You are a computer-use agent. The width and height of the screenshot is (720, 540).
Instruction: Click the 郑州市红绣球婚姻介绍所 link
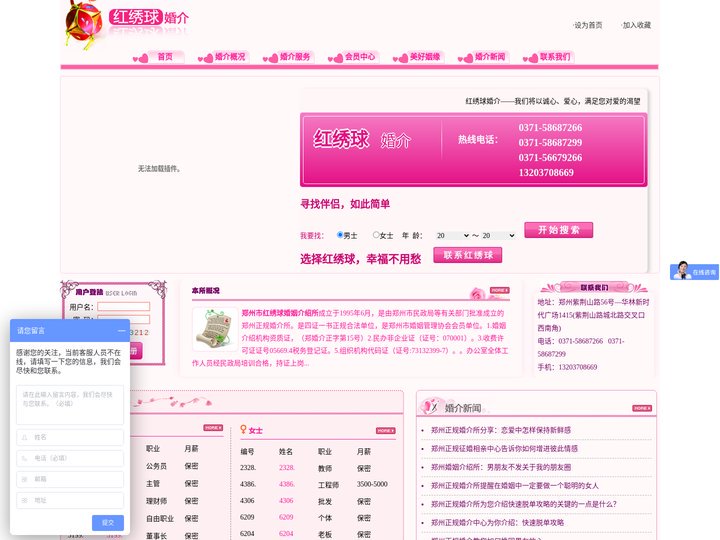click(x=280, y=313)
